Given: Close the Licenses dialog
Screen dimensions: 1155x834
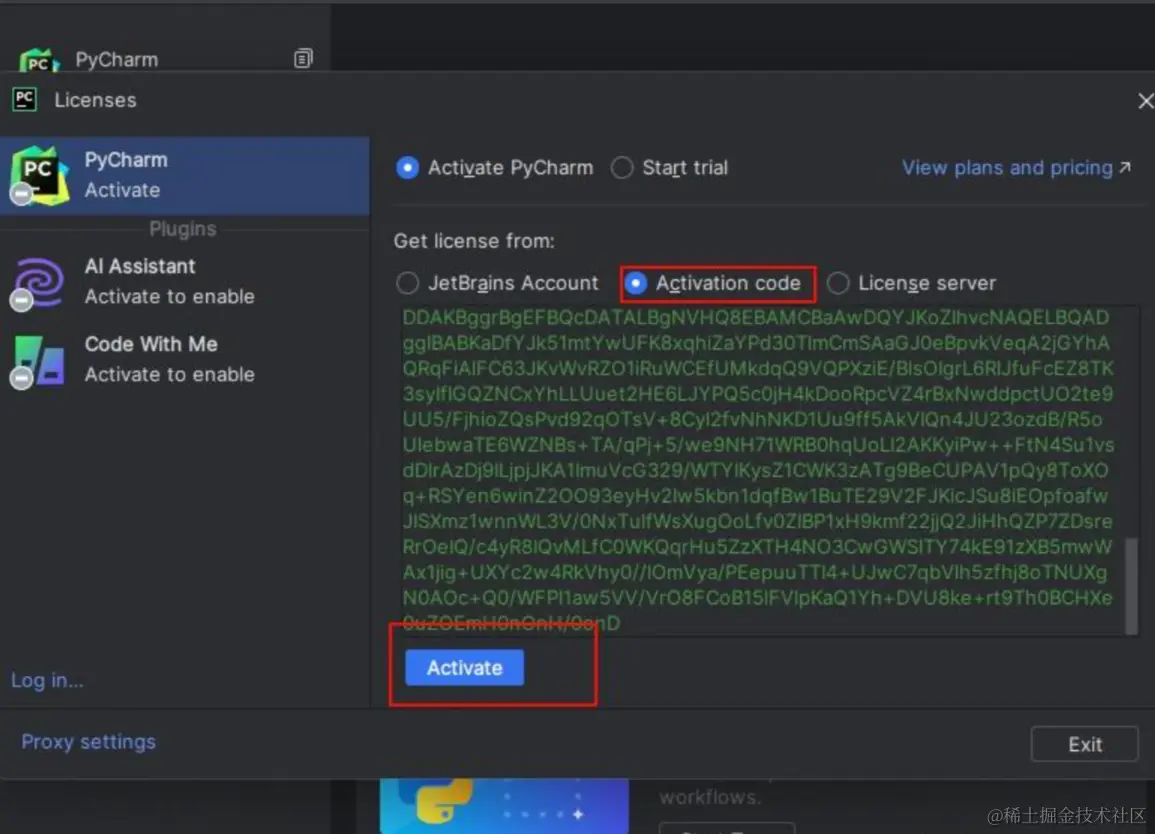Looking at the screenshot, I should click(x=1145, y=101).
